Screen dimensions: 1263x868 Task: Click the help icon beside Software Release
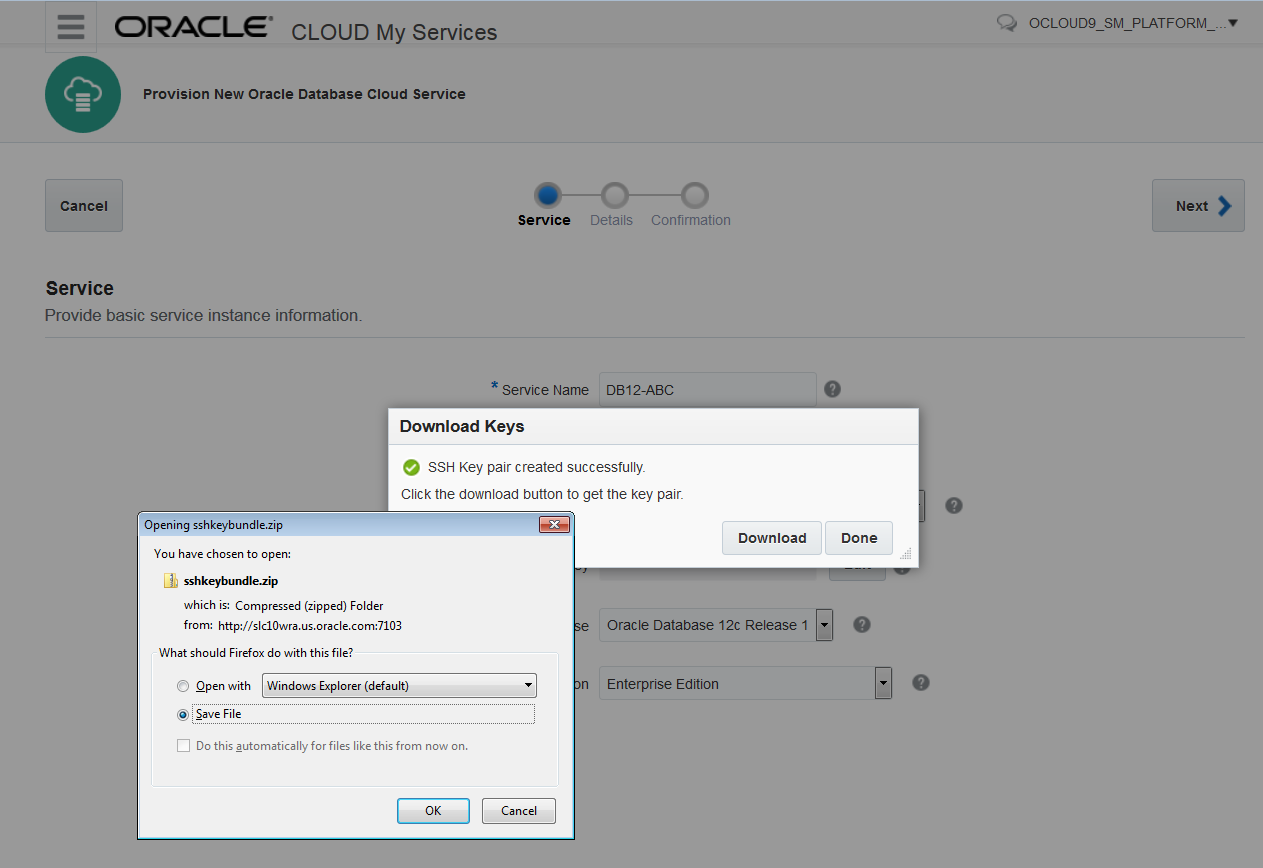[860, 624]
